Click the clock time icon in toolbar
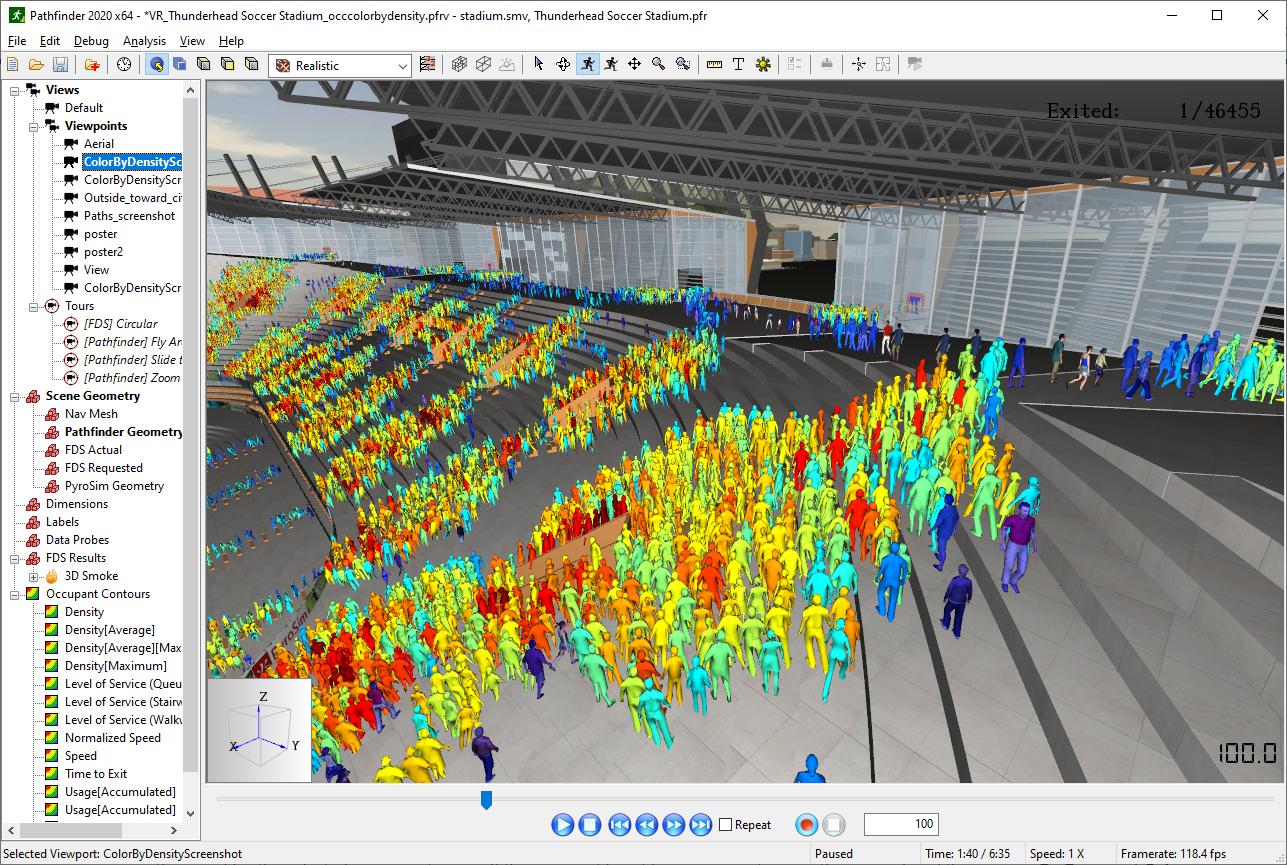Screen dimensions: 1287x865 [123, 65]
